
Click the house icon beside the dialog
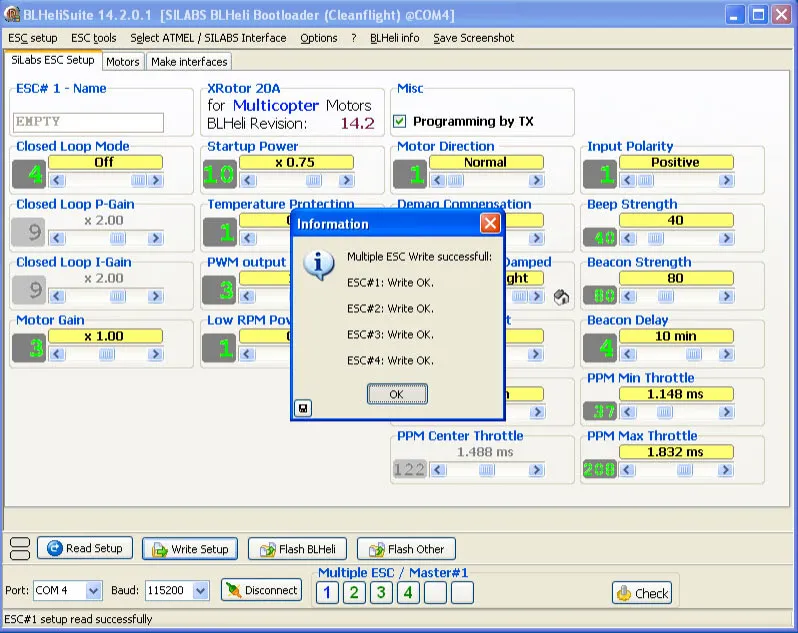pos(562,297)
